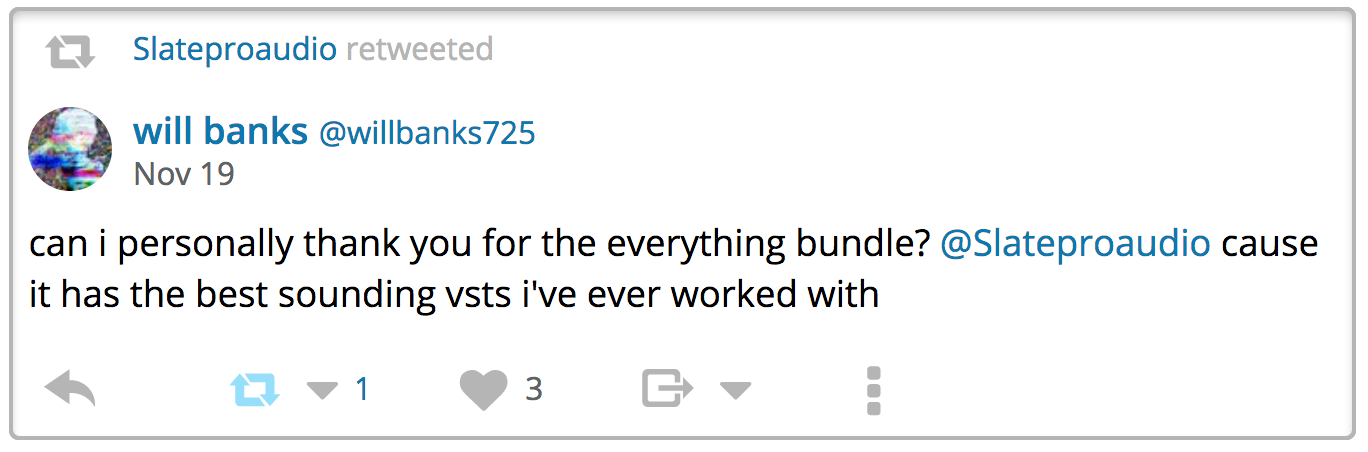Open will banks' profile picture
The height and width of the screenshot is (452, 1368).
70,149
